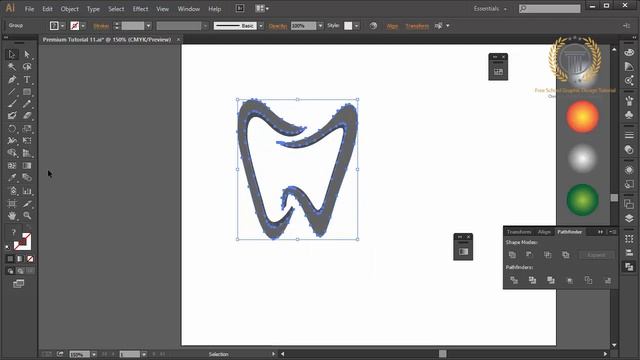The image size is (640, 360).
Task: Select the Artboard tool
Action: [11, 203]
